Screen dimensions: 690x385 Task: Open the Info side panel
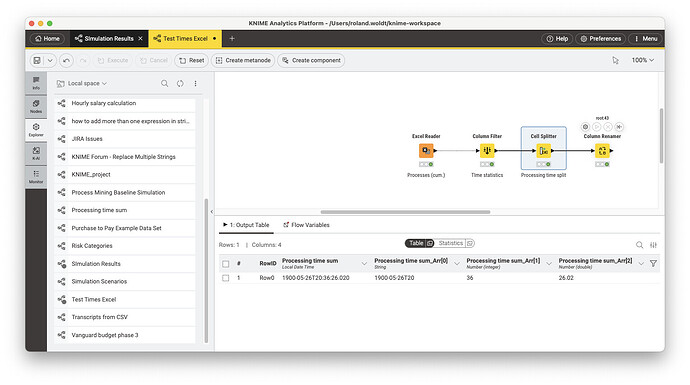(36, 82)
